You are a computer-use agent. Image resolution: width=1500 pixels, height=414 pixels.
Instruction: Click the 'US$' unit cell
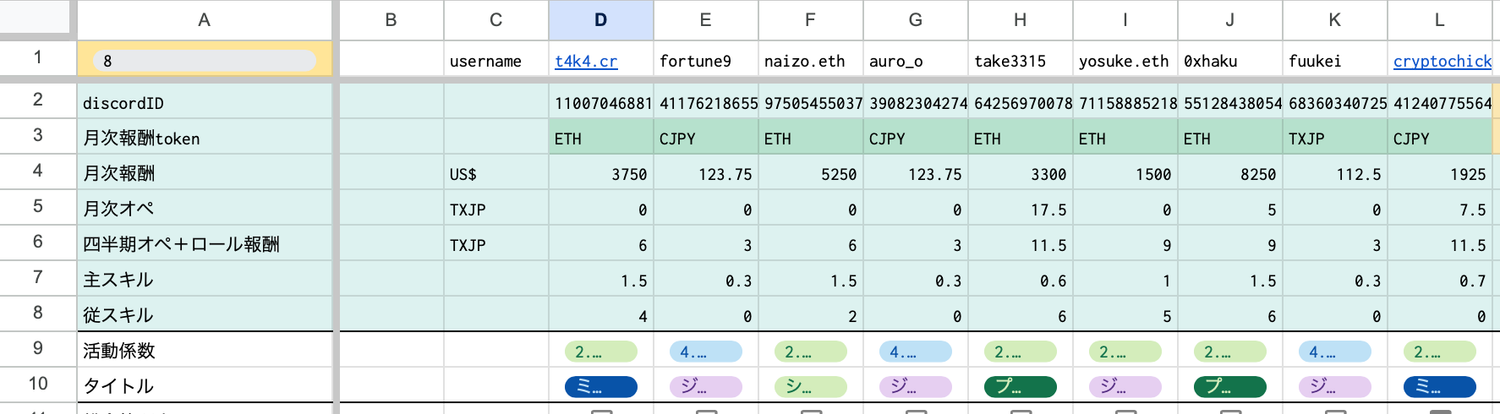[496, 173]
